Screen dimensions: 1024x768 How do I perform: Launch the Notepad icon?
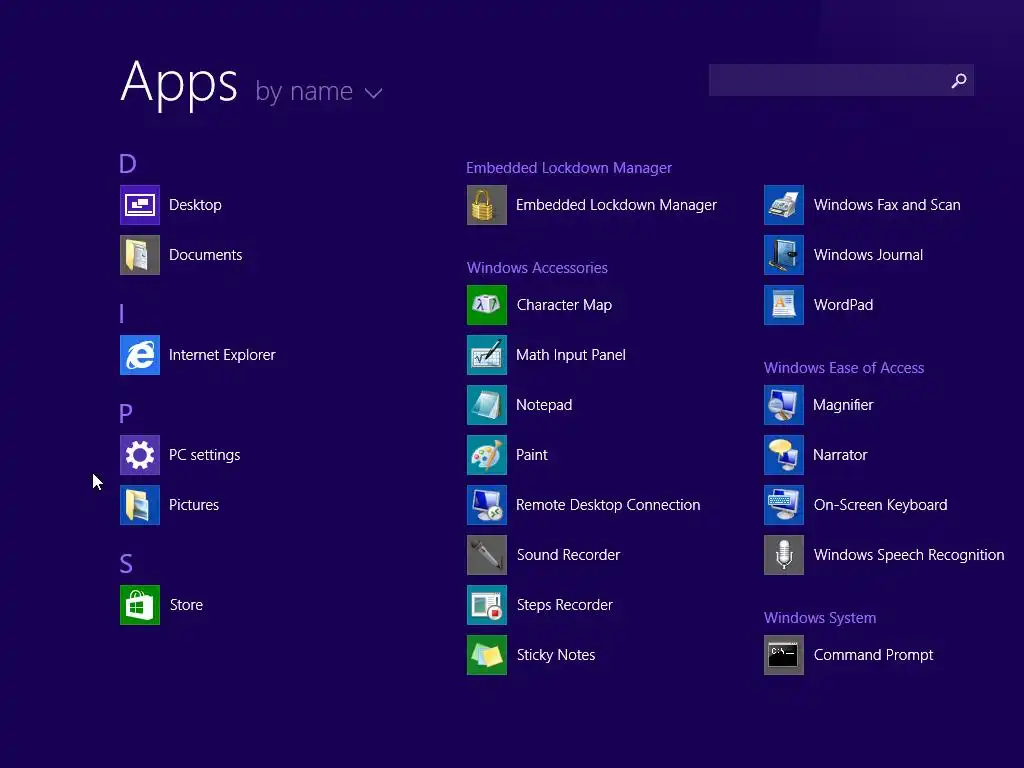pos(487,405)
